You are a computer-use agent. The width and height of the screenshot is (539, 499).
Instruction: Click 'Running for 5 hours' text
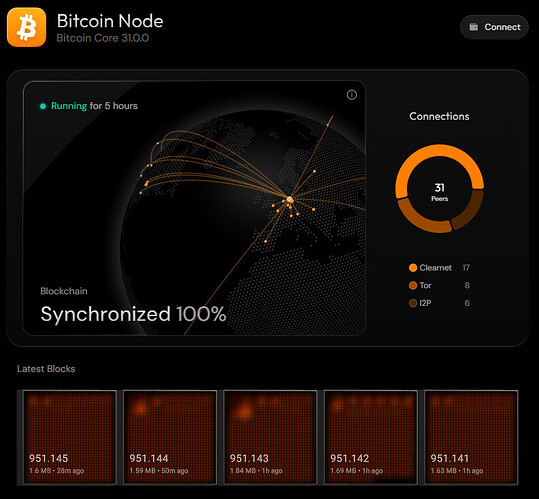point(94,106)
